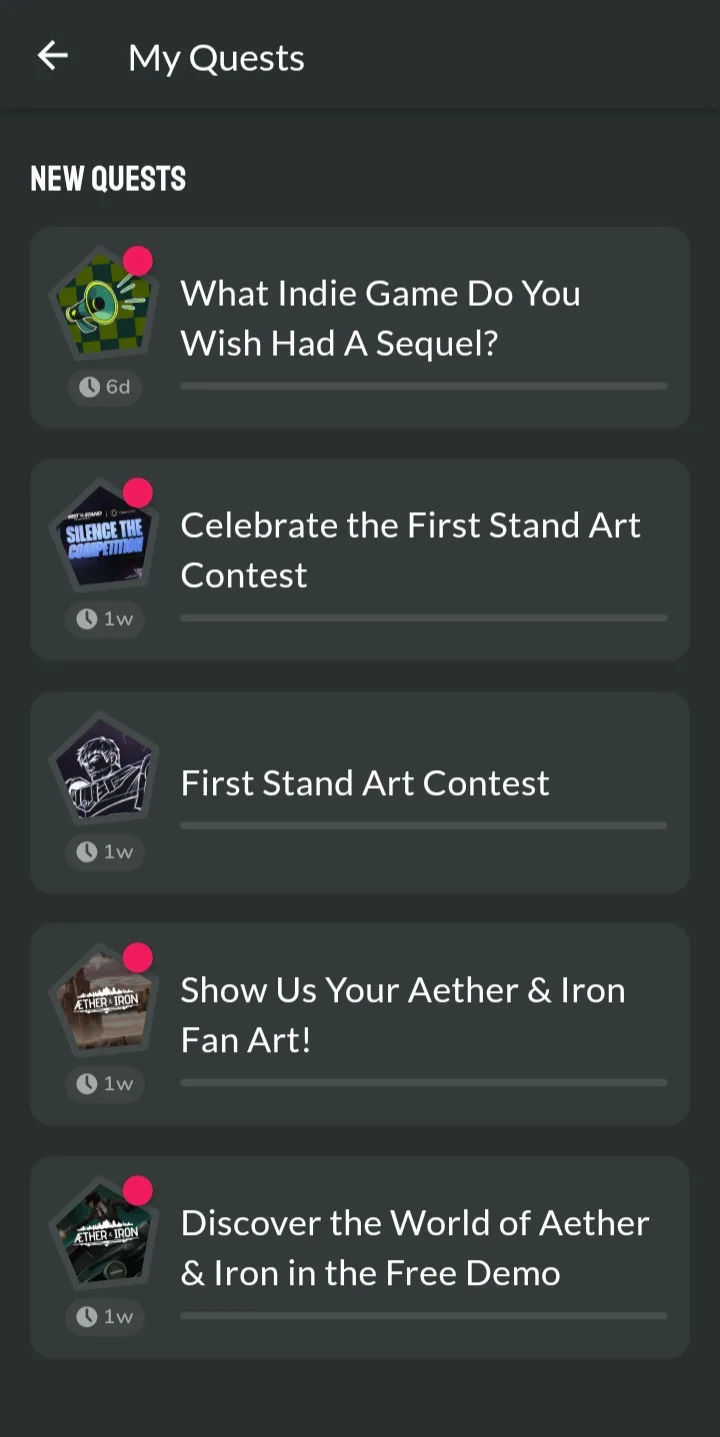Viewport: 720px width, 1437px height.
Task: Tap the 6d clock time indicator
Action: click(105, 387)
